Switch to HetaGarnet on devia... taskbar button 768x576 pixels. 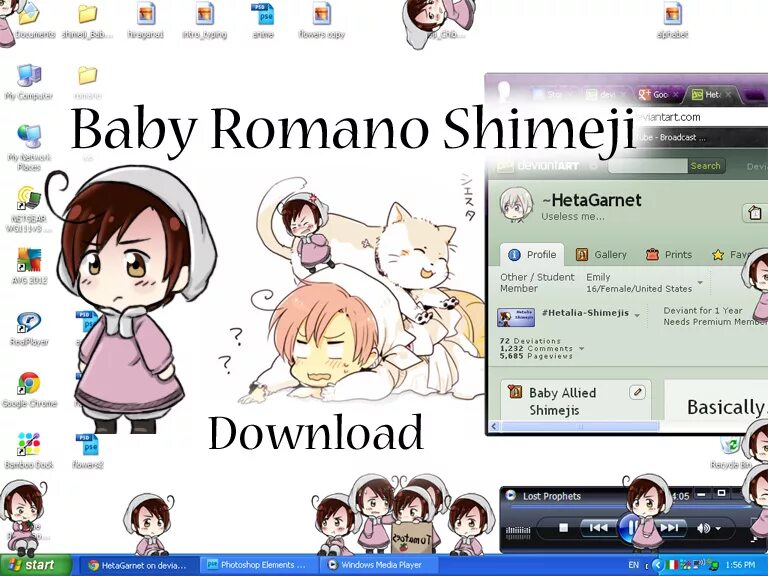point(137,565)
